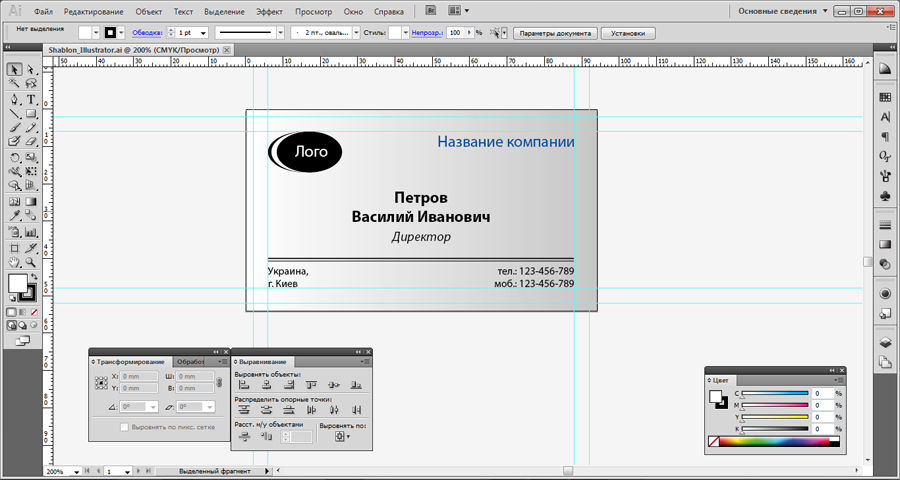Select the Zoom magnifier tool
Image resolution: width=900 pixels, height=480 pixels.
[31, 262]
